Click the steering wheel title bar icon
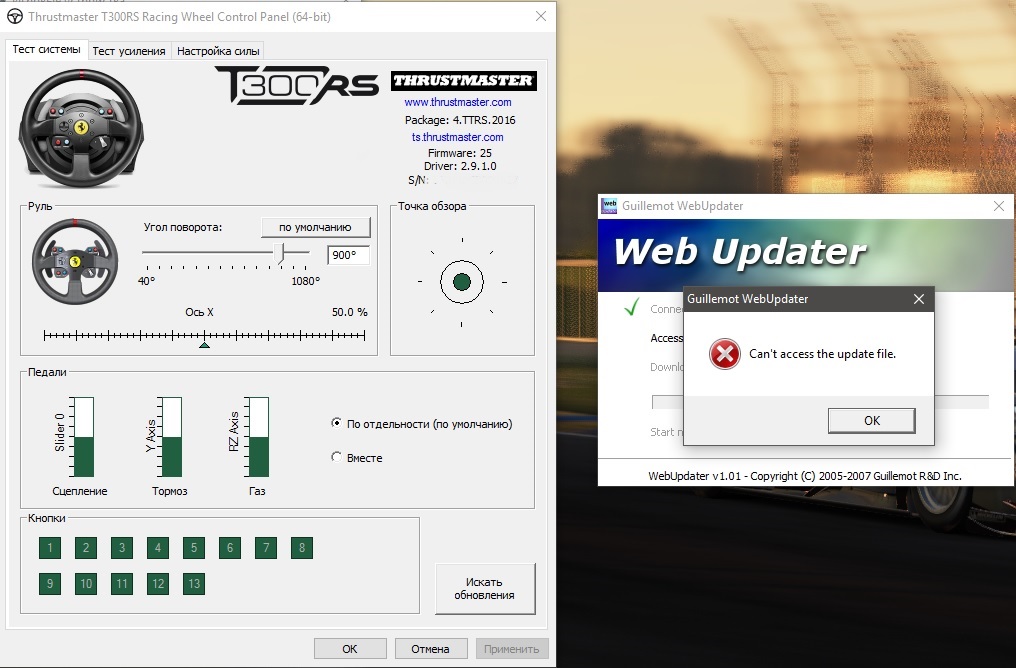 tap(15, 16)
